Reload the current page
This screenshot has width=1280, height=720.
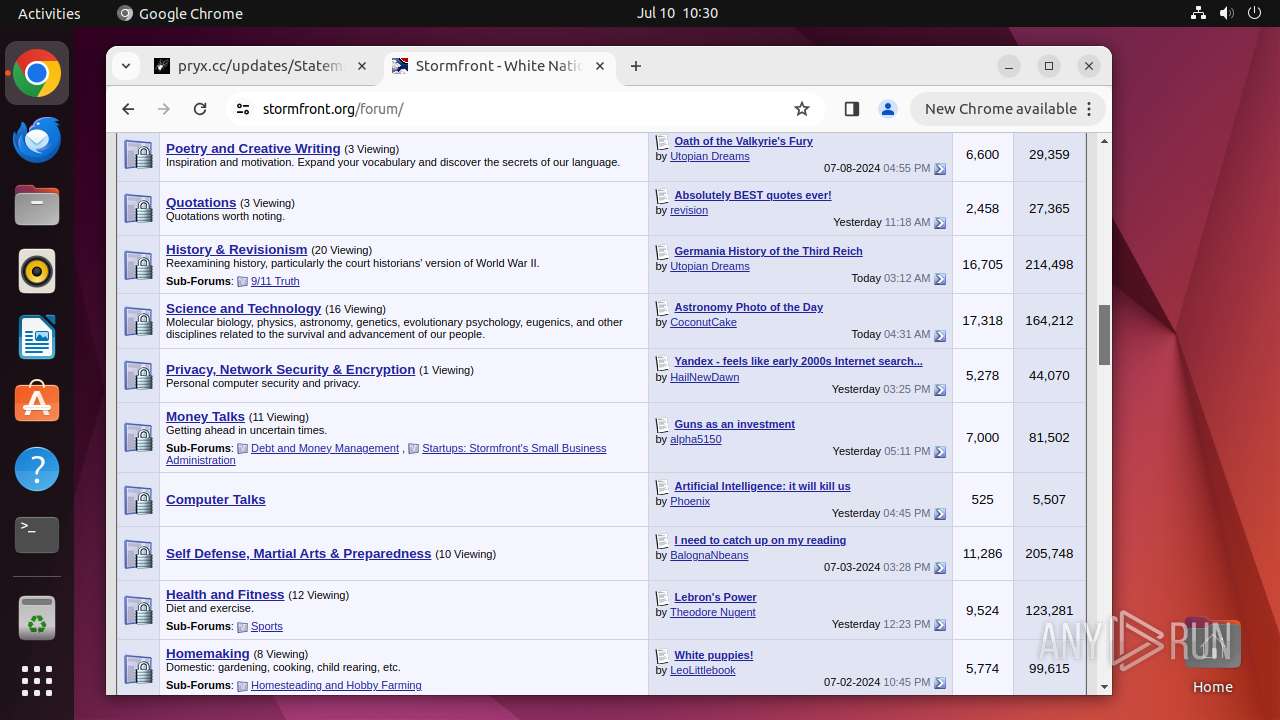[x=200, y=109]
